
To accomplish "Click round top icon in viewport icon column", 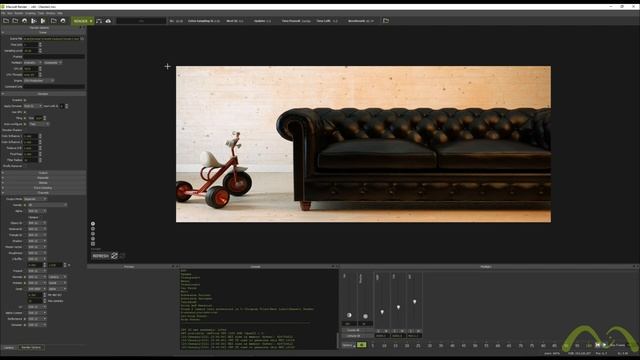I will coord(93,224).
